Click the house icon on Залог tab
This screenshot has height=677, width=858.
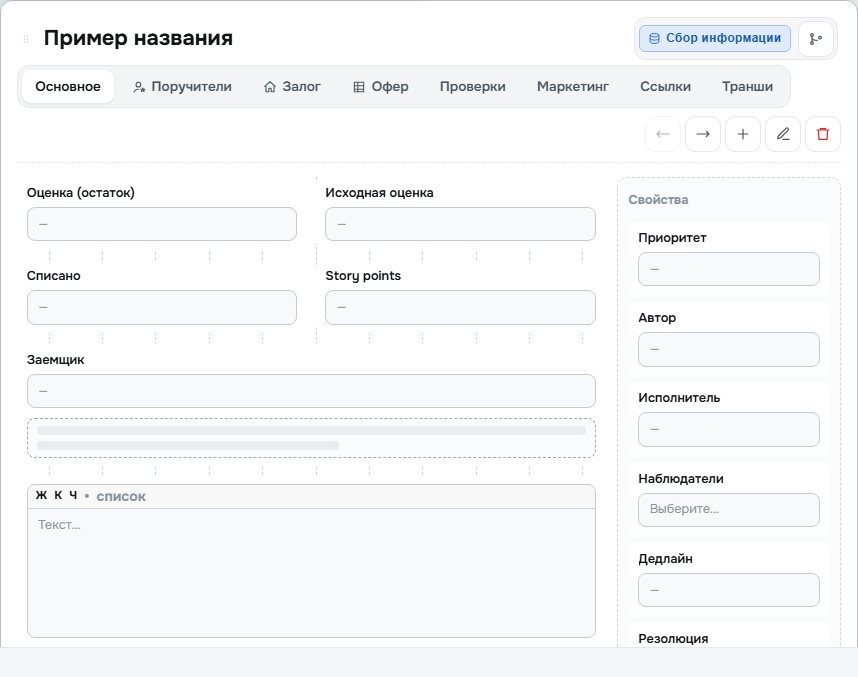coord(270,87)
